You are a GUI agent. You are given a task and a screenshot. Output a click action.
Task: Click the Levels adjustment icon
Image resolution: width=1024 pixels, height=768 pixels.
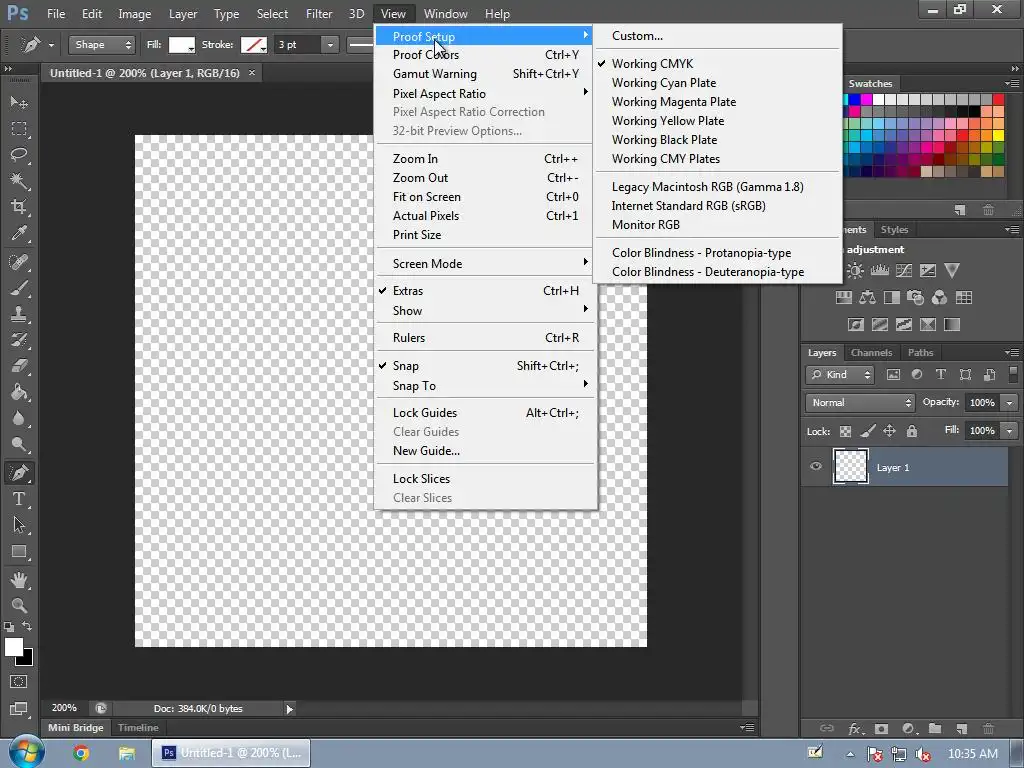coord(880,270)
